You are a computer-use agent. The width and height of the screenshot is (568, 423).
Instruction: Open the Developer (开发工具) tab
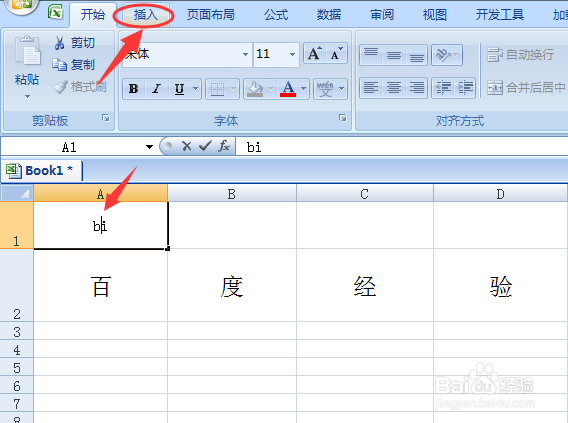500,15
